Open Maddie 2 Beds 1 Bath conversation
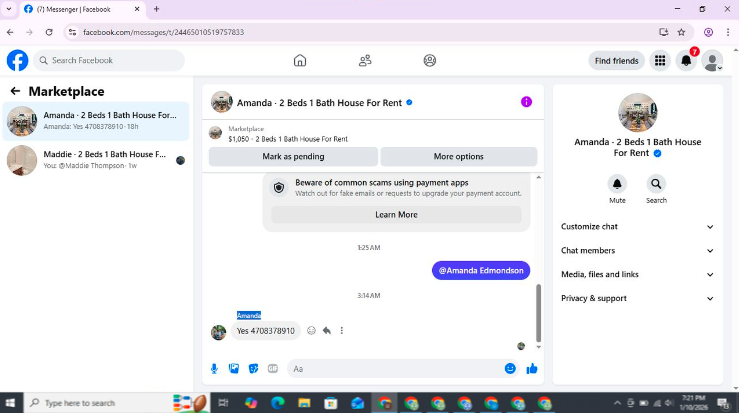The image size is (739, 413). pos(96,160)
